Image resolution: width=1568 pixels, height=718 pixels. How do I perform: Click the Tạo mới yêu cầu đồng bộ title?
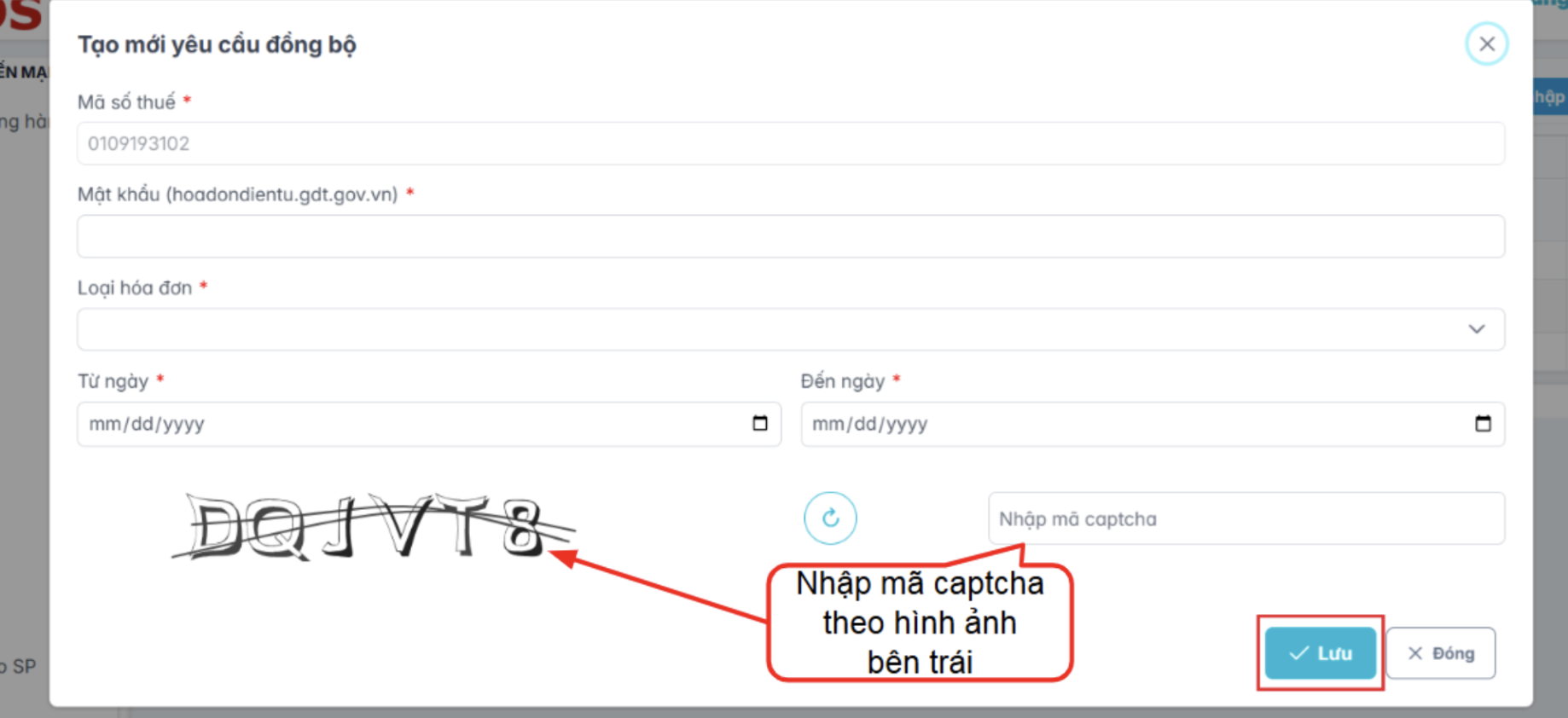[x=217, y=44]
